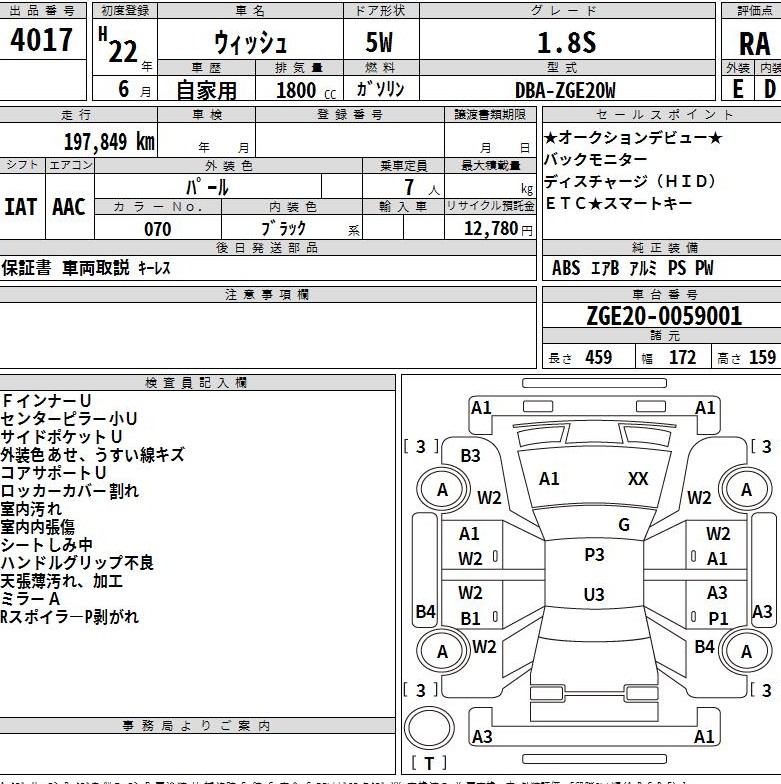The width and height of the screenshot is (781, 784).
Task: Click the lot number 4017
Action: pos(42,40)
